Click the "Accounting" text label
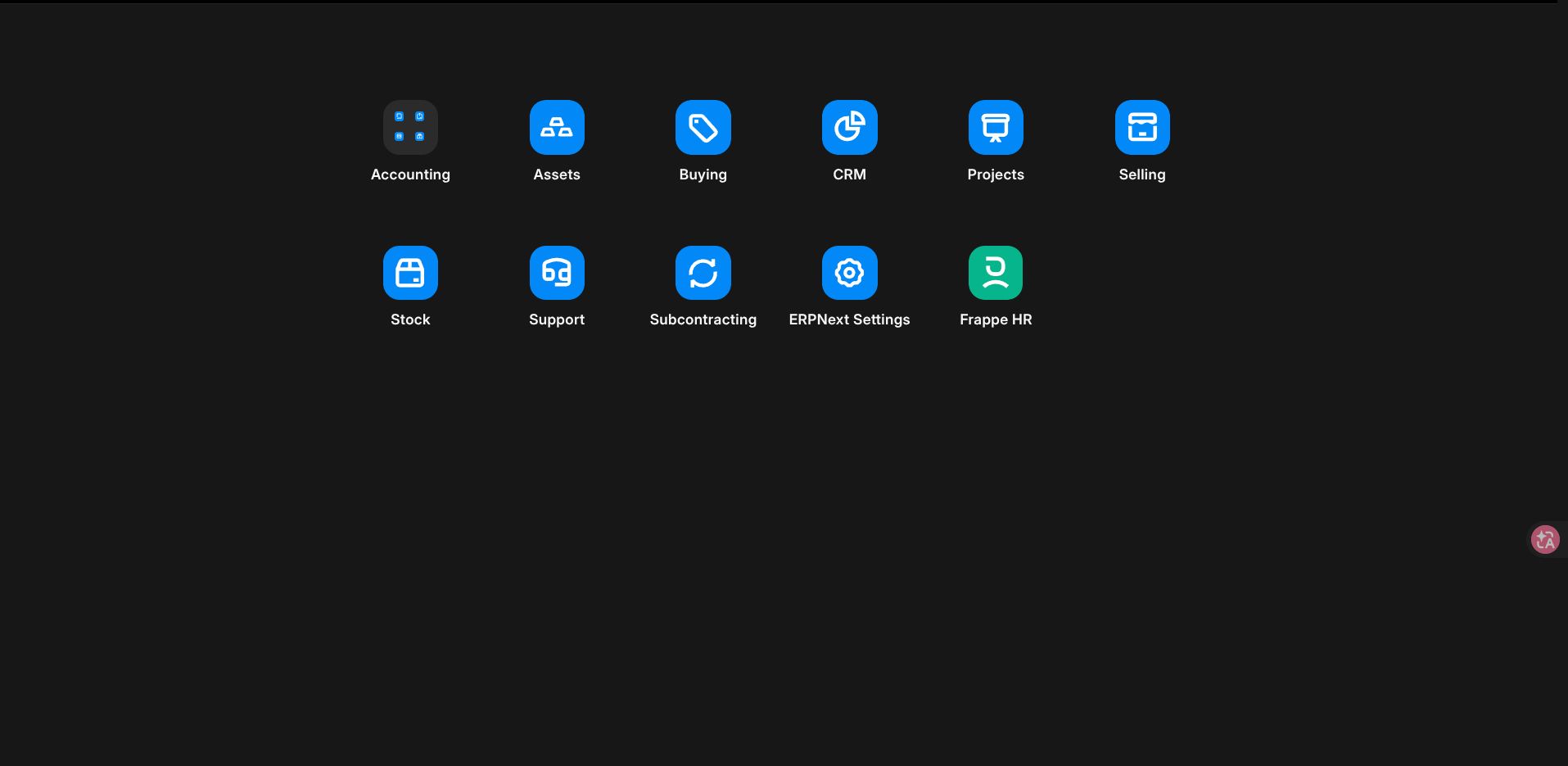The width and height of the screenshot is (1568, 766). click(x=410, y=175)
